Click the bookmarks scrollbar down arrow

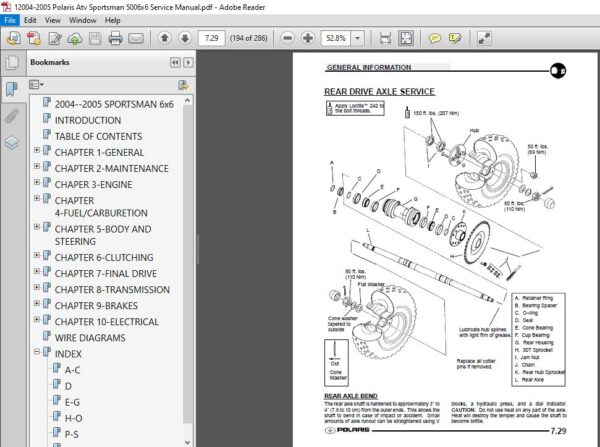pyautogui.click(x=188, y=442)
